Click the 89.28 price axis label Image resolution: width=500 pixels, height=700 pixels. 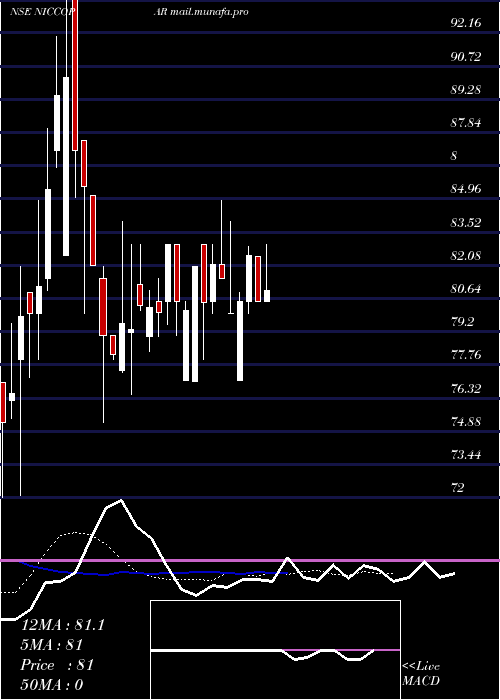click(x=466, y=90)
